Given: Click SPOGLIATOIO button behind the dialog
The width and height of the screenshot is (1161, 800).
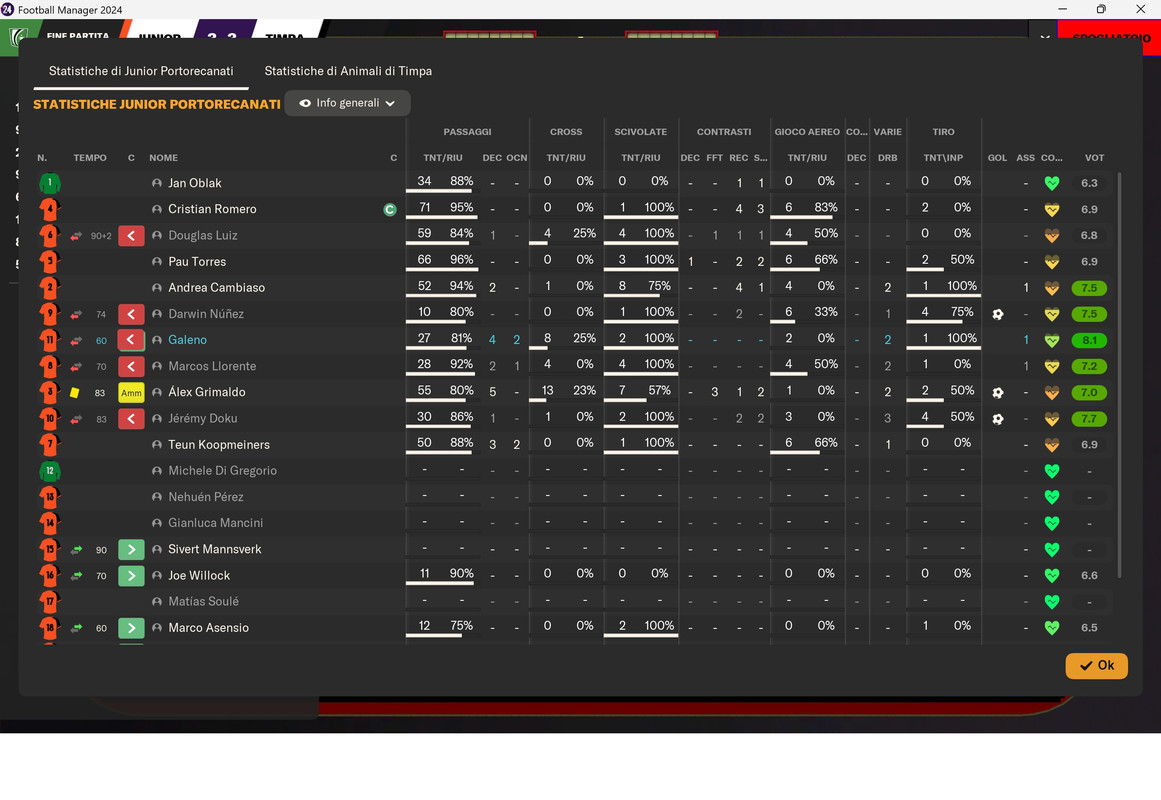Looking at the screenshot, I should 1111,37.
